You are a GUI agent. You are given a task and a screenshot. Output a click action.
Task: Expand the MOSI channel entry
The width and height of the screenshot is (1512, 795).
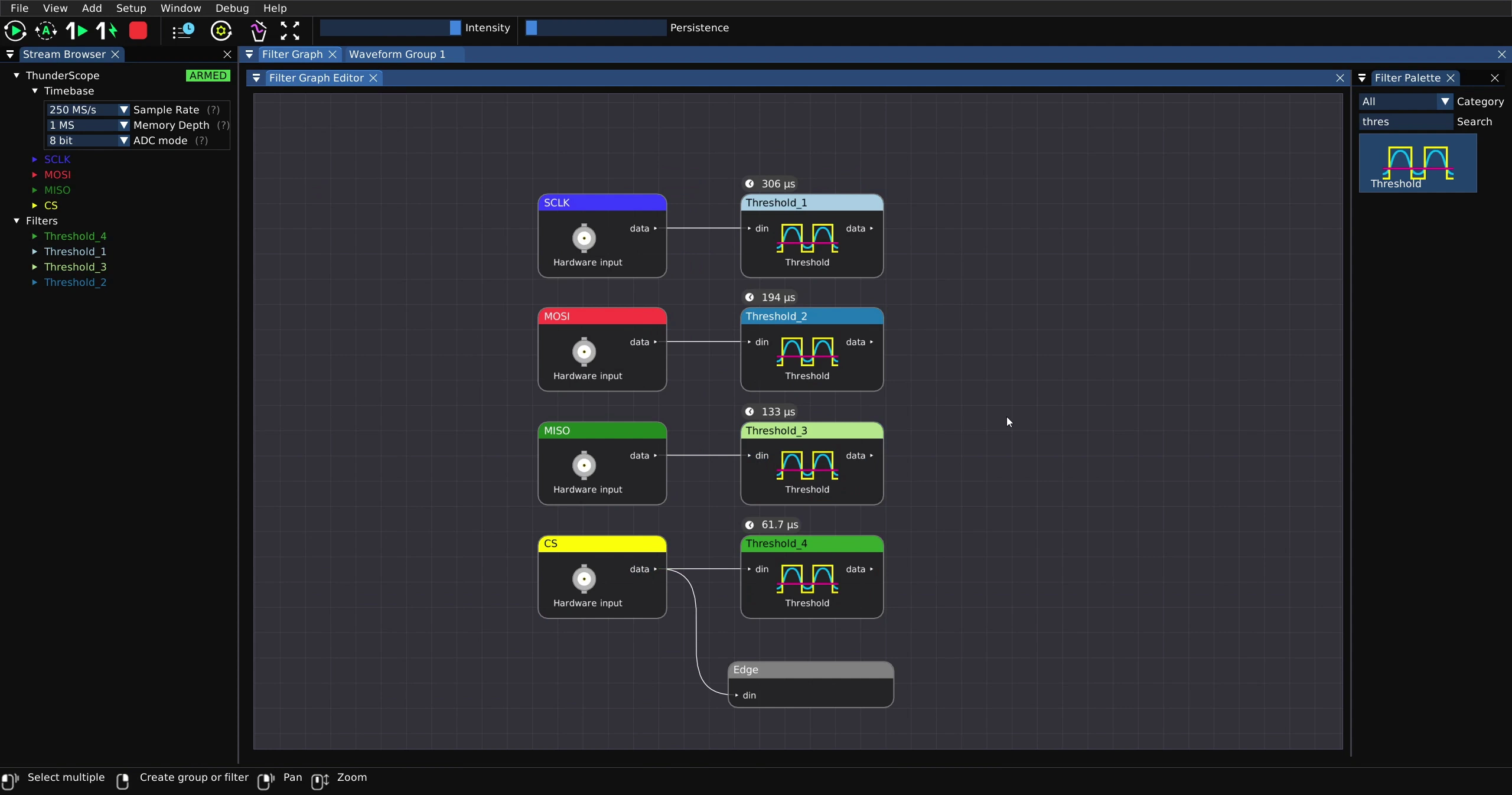34,175
